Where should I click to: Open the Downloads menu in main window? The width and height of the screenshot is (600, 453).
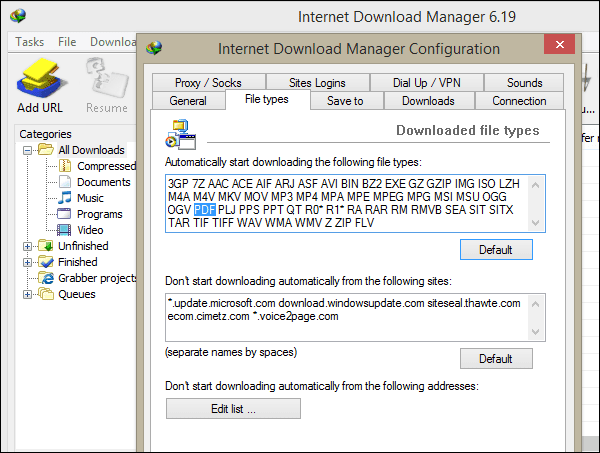pyautogui.click(x=113, y=42)
